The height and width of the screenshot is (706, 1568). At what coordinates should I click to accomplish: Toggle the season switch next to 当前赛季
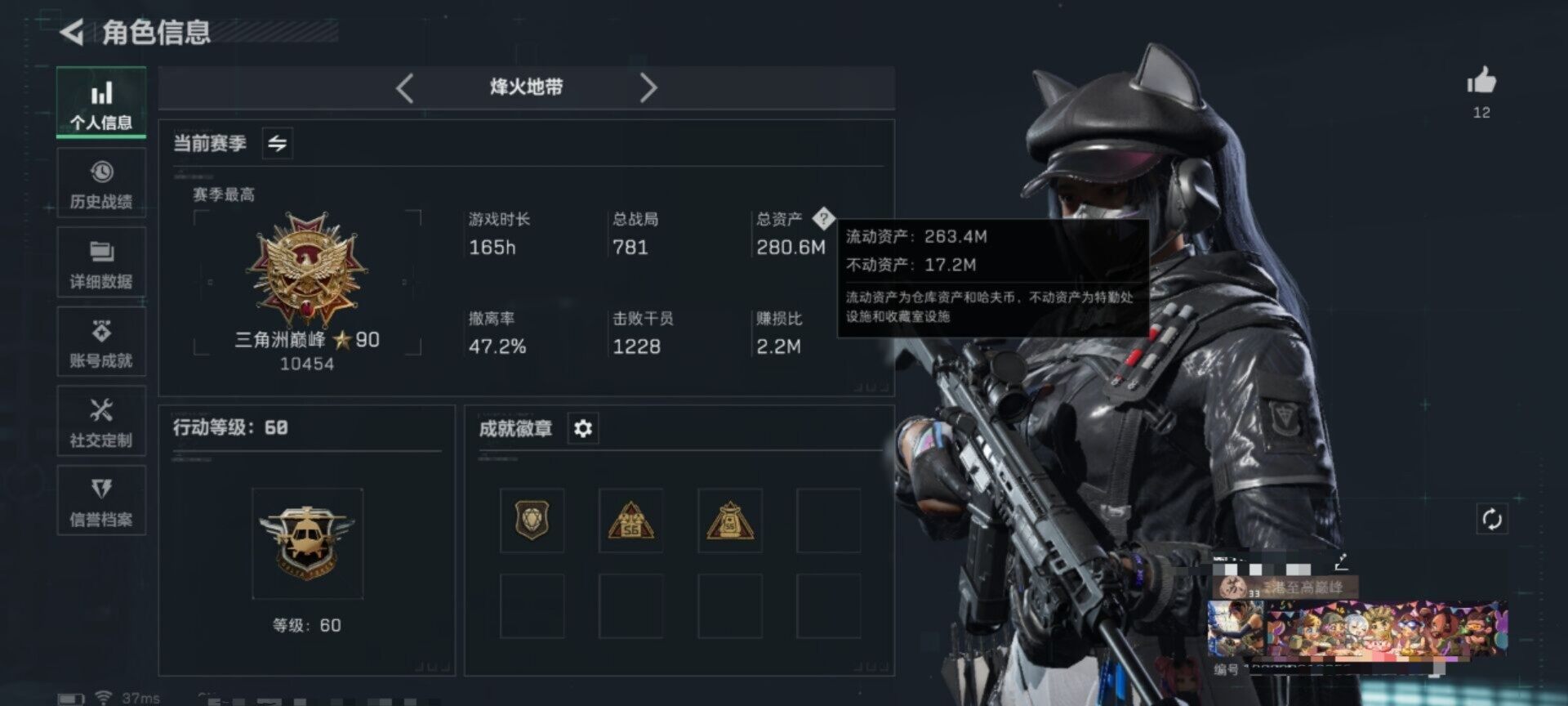click(x=278, y=144)
